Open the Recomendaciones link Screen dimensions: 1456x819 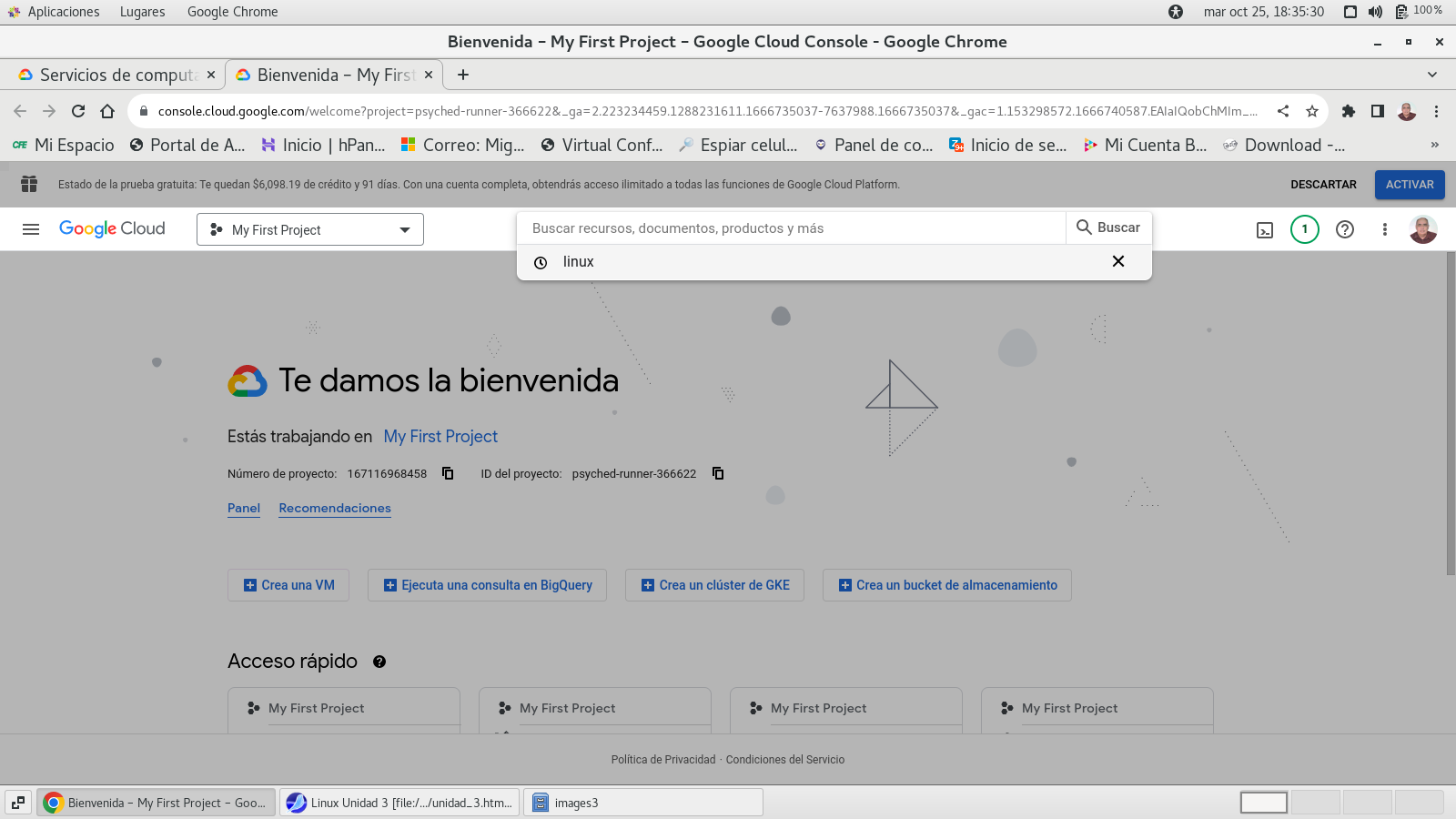(335, 508)
